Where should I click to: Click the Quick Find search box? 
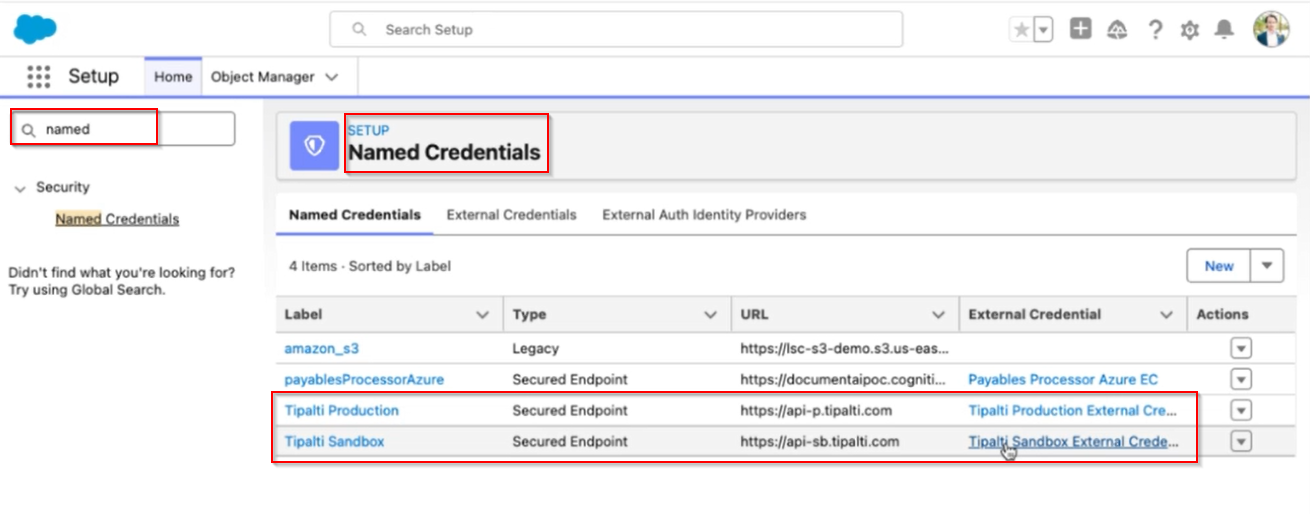click(x=135, y=129)
